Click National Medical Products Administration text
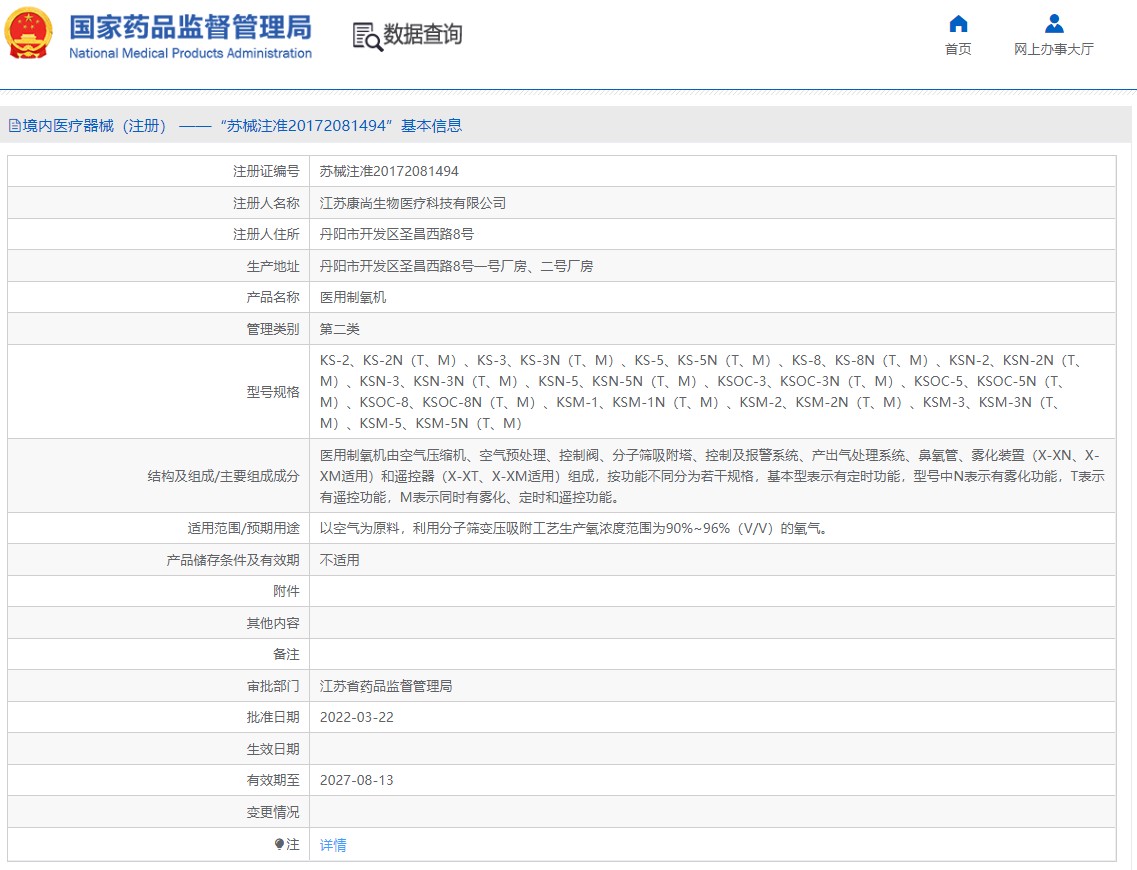 coord(190,53)
